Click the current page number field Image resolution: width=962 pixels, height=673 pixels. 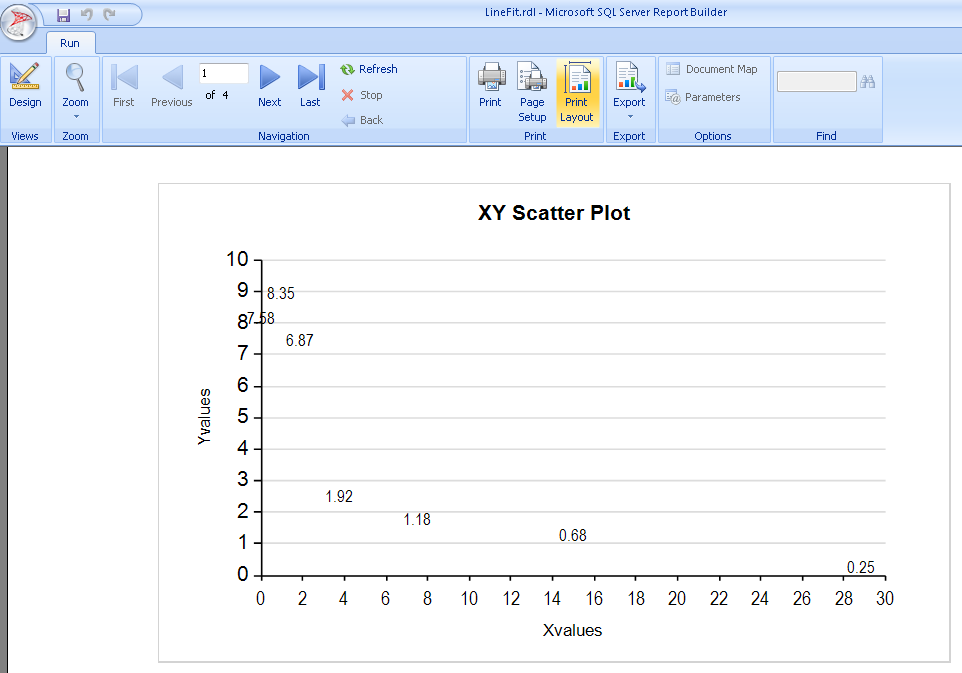tap(223, 74)
